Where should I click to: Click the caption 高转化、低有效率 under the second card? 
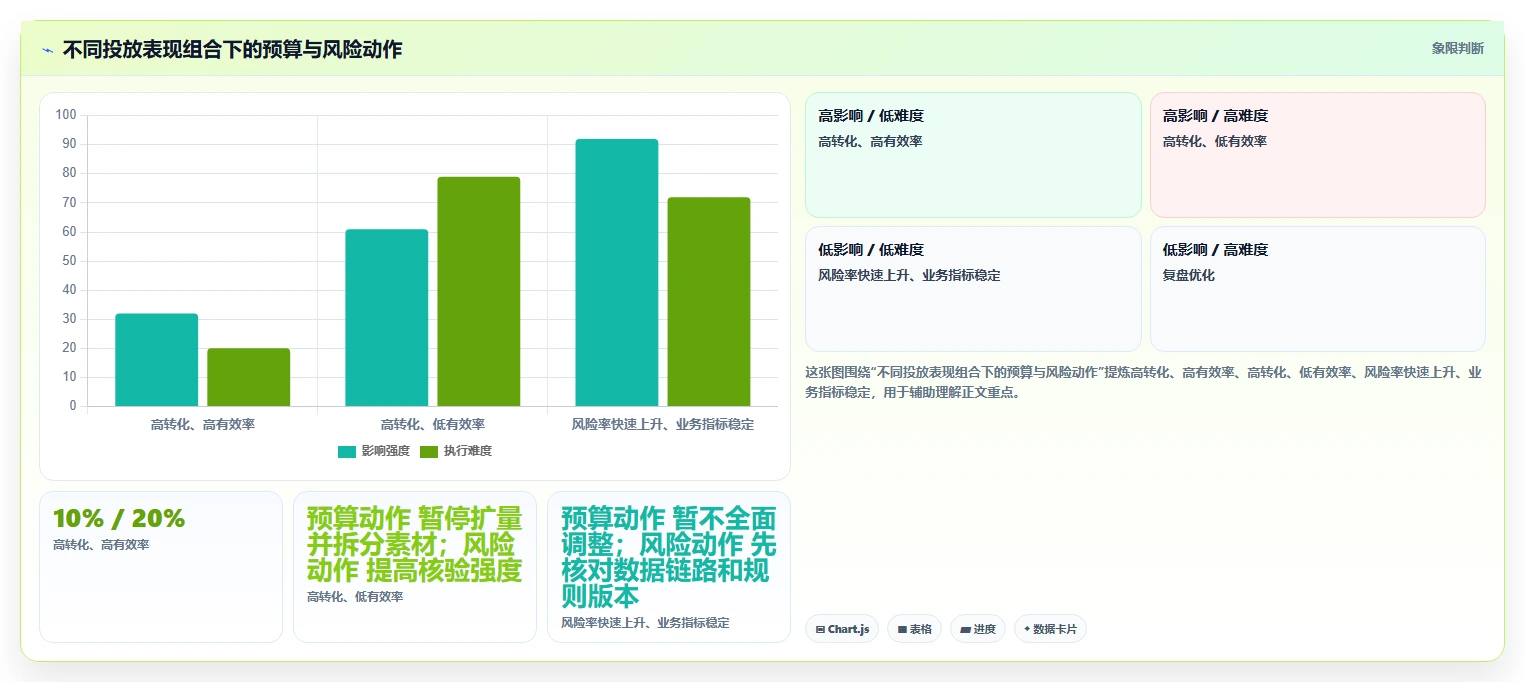point(355,597)
